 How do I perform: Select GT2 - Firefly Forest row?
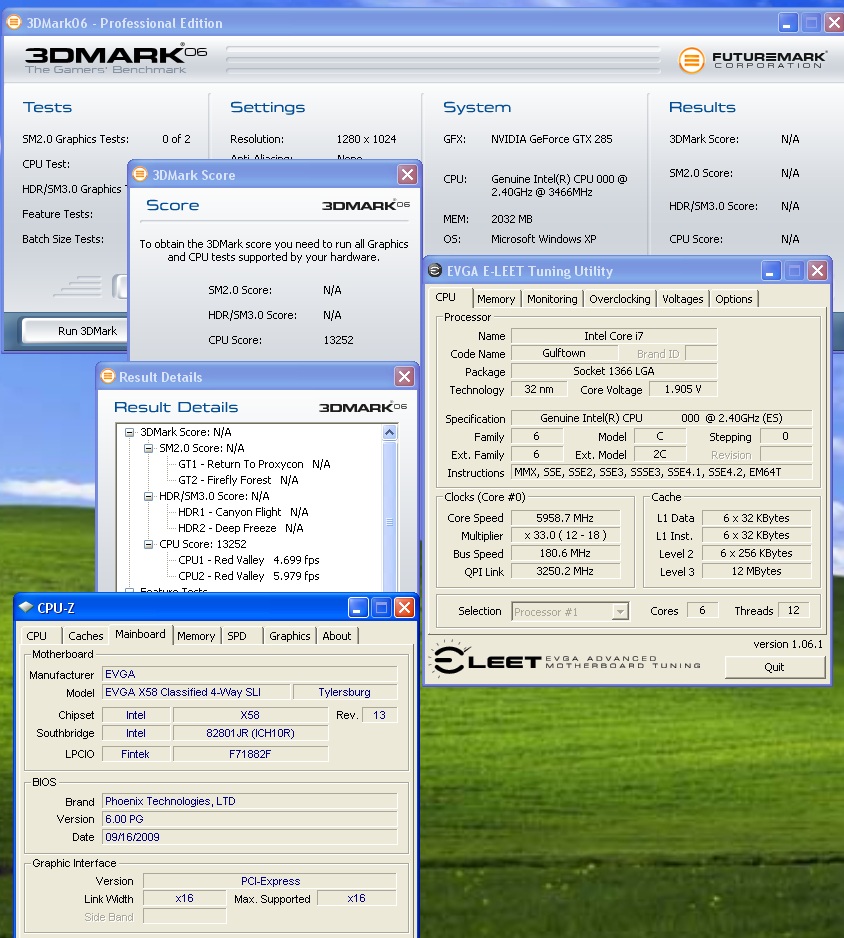tap(238, 480)
